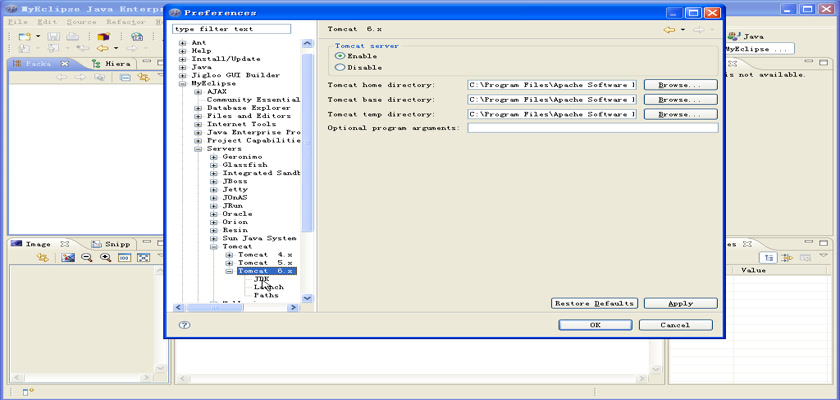
Task: Click Collapse All icon in Package Explorer
Action: click(125, 77)
